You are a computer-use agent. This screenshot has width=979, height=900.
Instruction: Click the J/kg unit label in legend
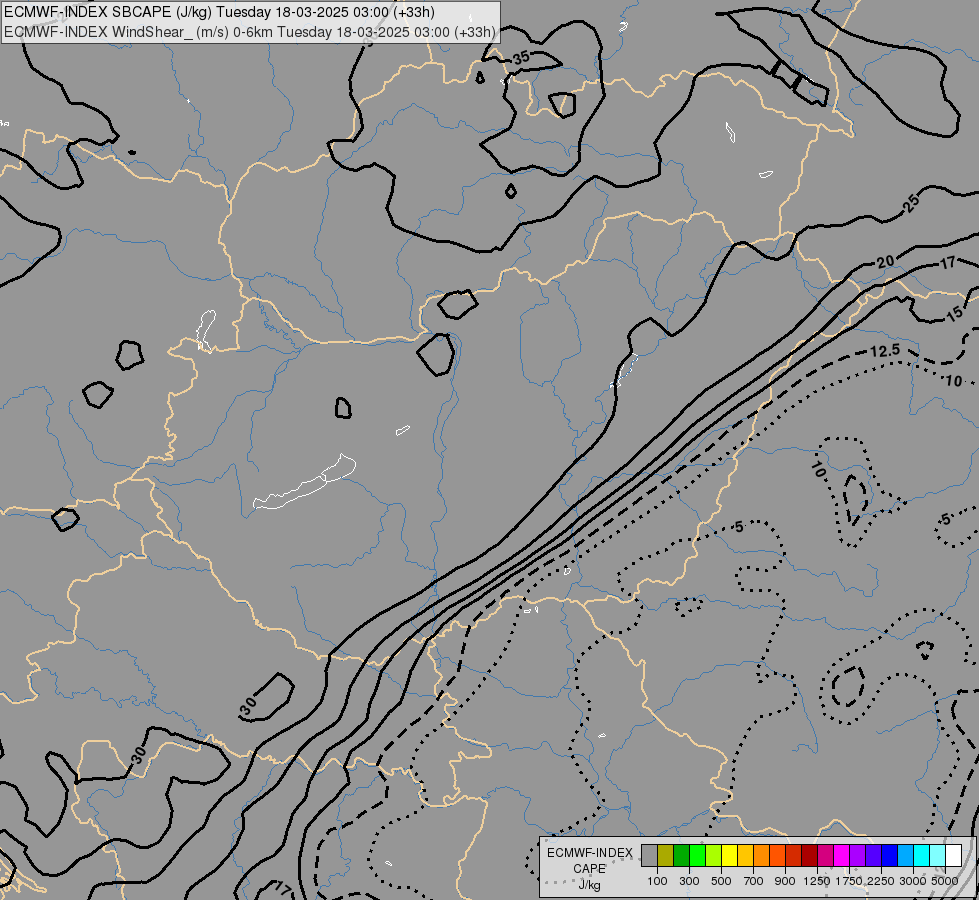click(x=589, y=885)
